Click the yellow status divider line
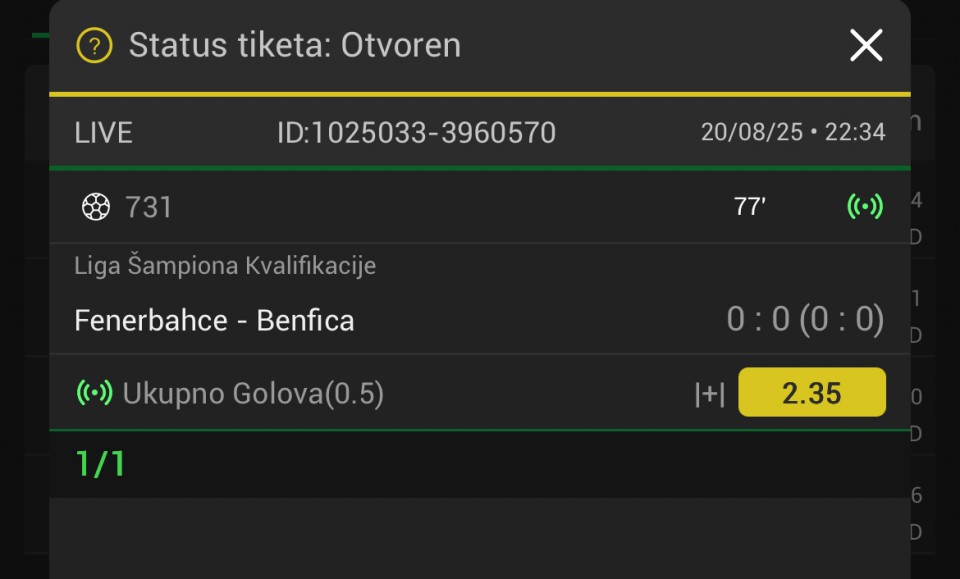Viewport: 960px width, 579px height. (x=480, y=94)
